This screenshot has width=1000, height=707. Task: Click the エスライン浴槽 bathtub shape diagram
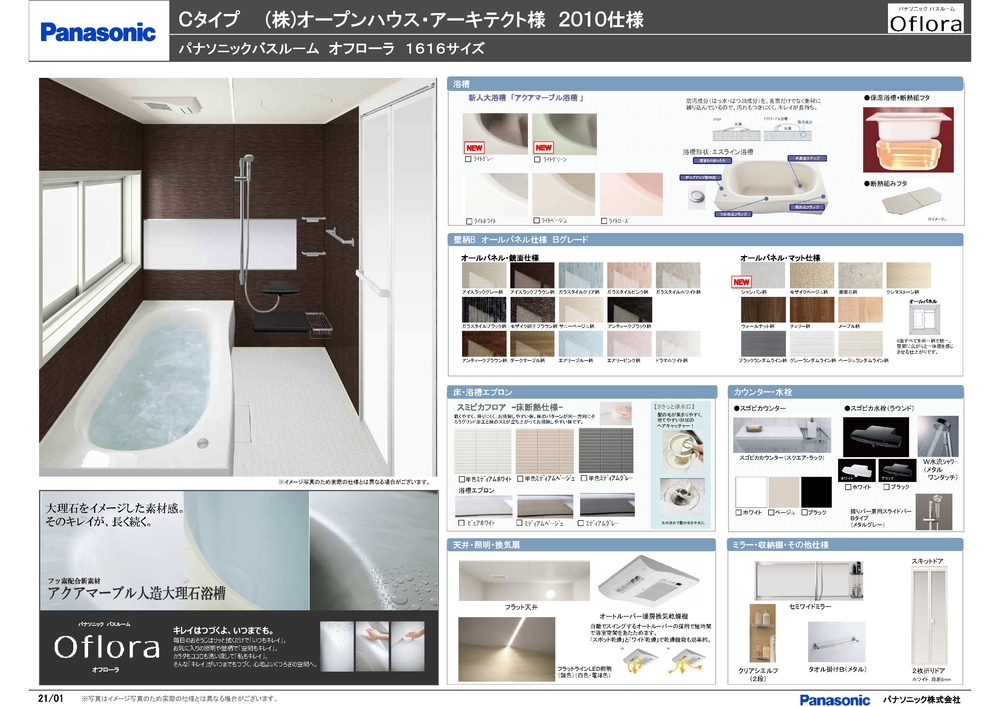(771, 186)
